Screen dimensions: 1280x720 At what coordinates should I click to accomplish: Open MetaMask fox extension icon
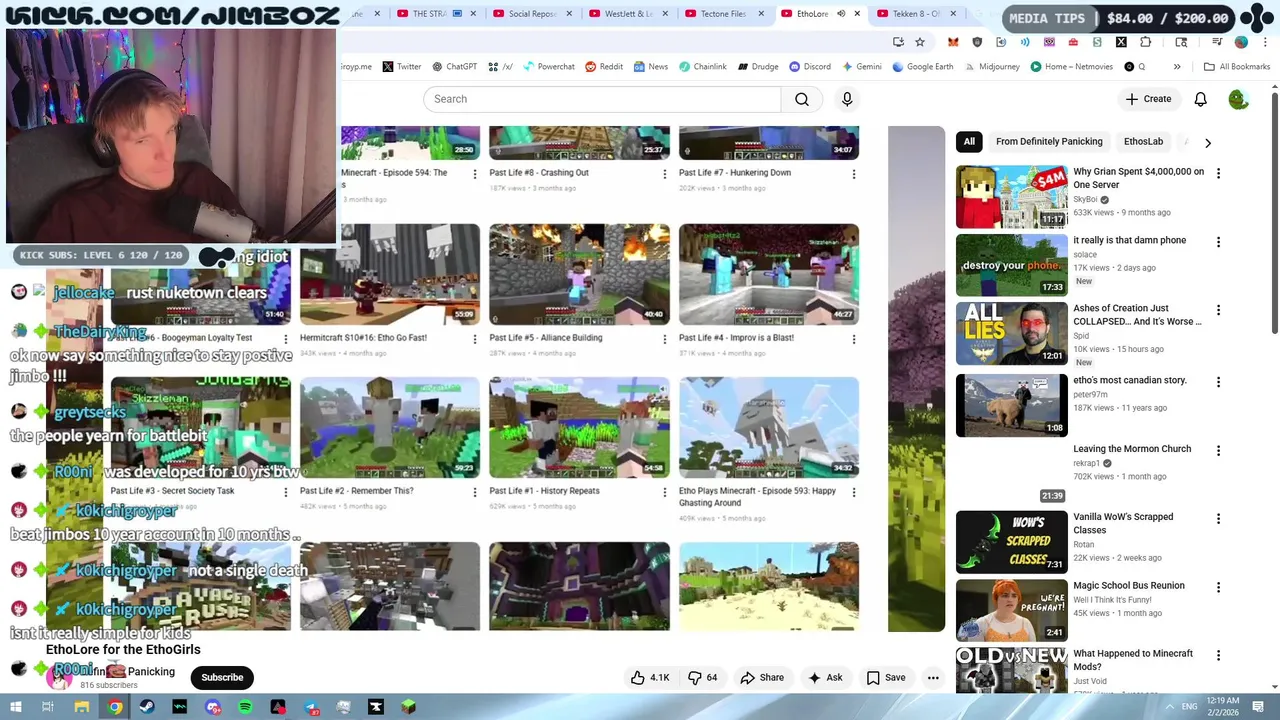(953, 42)
